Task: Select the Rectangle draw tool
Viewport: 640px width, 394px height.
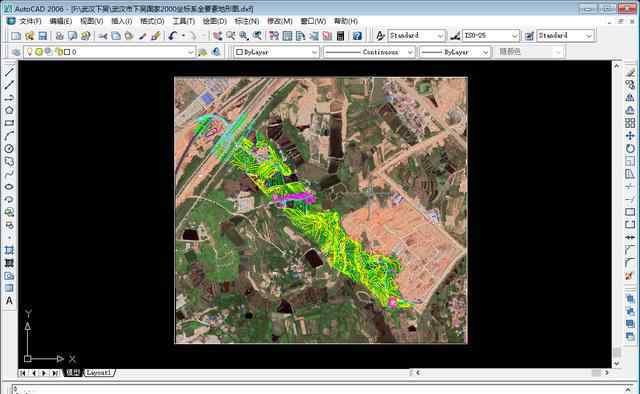Action: (9, 123)
